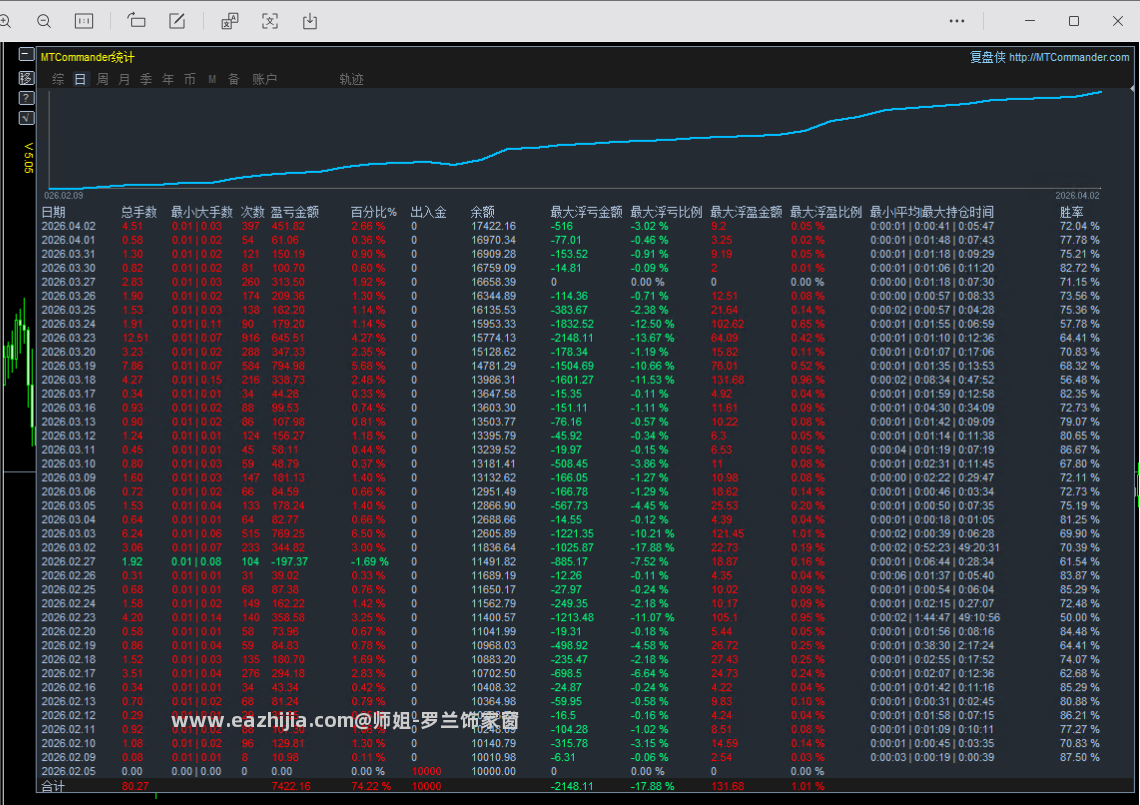This screenshot has width=1140, height=805.
Task: Switch to the 周 weekly tab
Action: [103, 79]
